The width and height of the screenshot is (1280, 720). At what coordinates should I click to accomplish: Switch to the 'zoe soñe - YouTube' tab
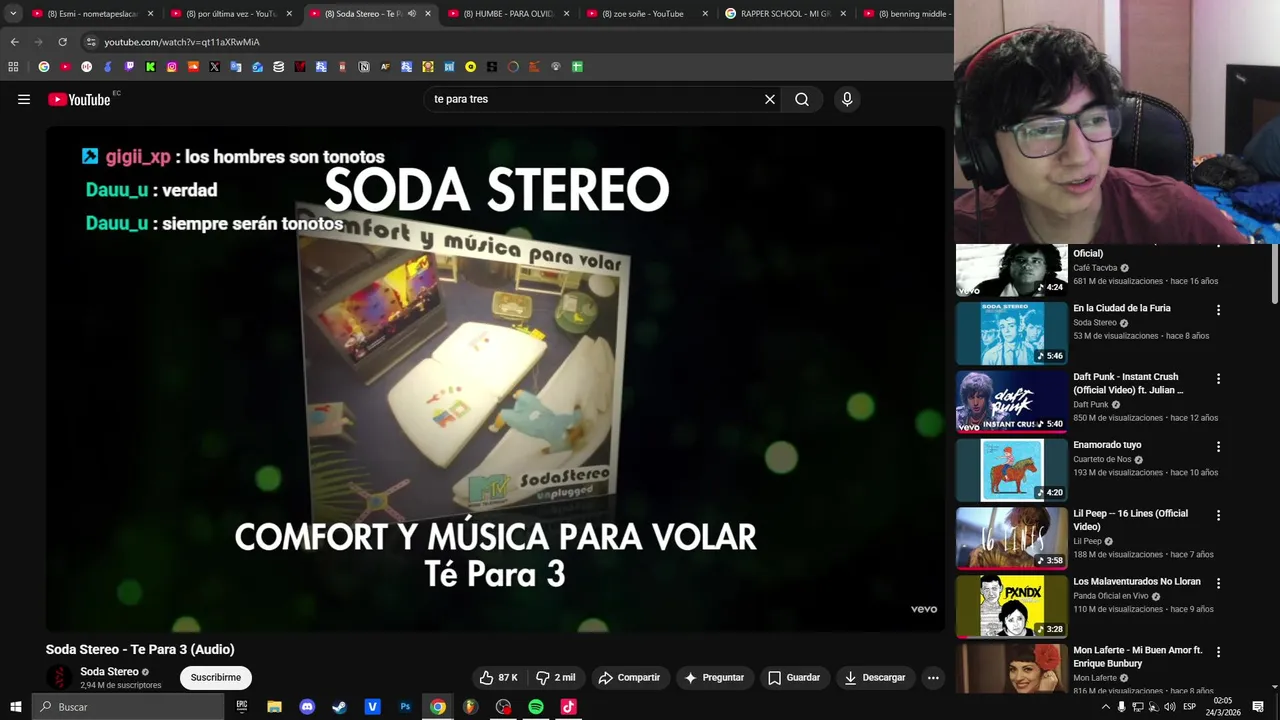pos(646,14)
